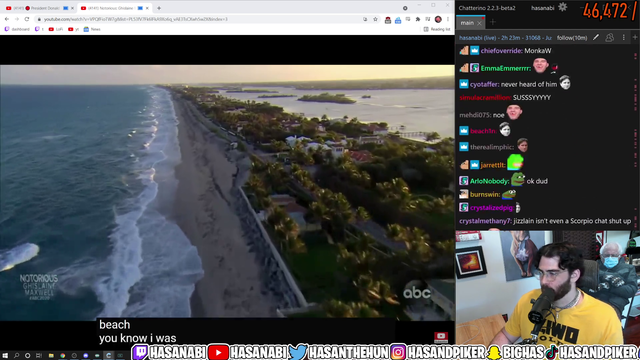
Task: Close the Notorious Ghislaine tab
Action: click(x=147, y=8)
